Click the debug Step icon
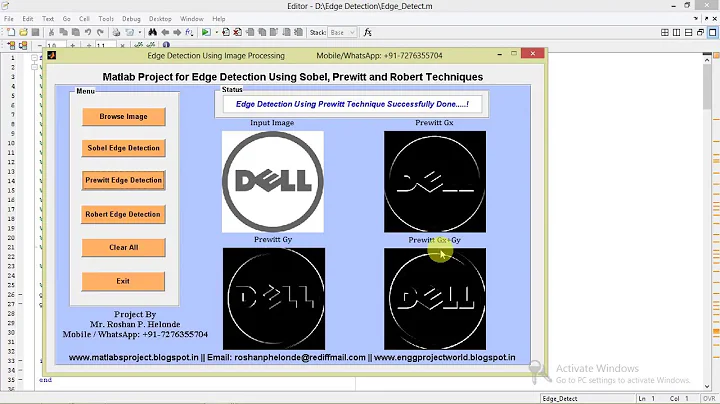This screenshot has width=720, height=404. pyautogui.click(x=250, y=32)
